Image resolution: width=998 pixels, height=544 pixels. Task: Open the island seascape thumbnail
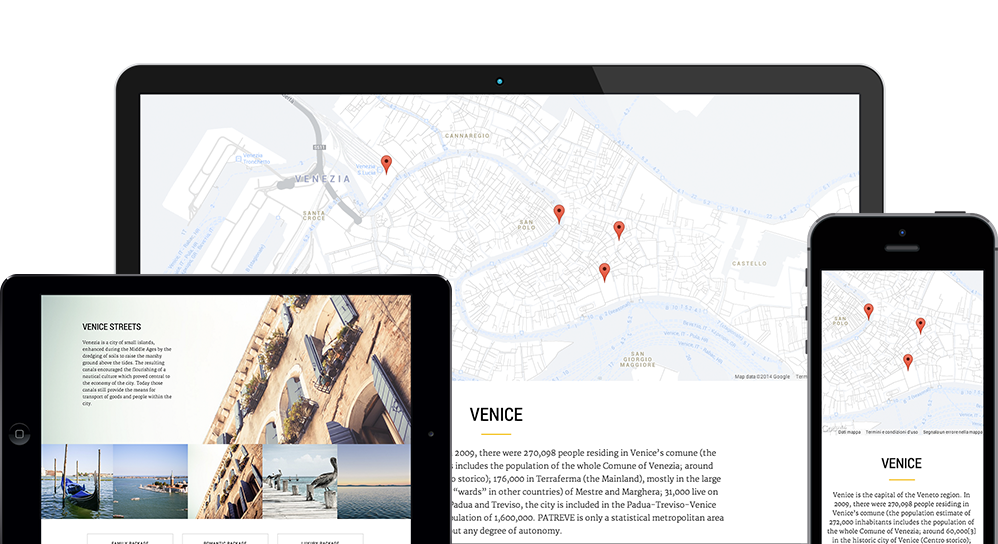tap(150, 481)
